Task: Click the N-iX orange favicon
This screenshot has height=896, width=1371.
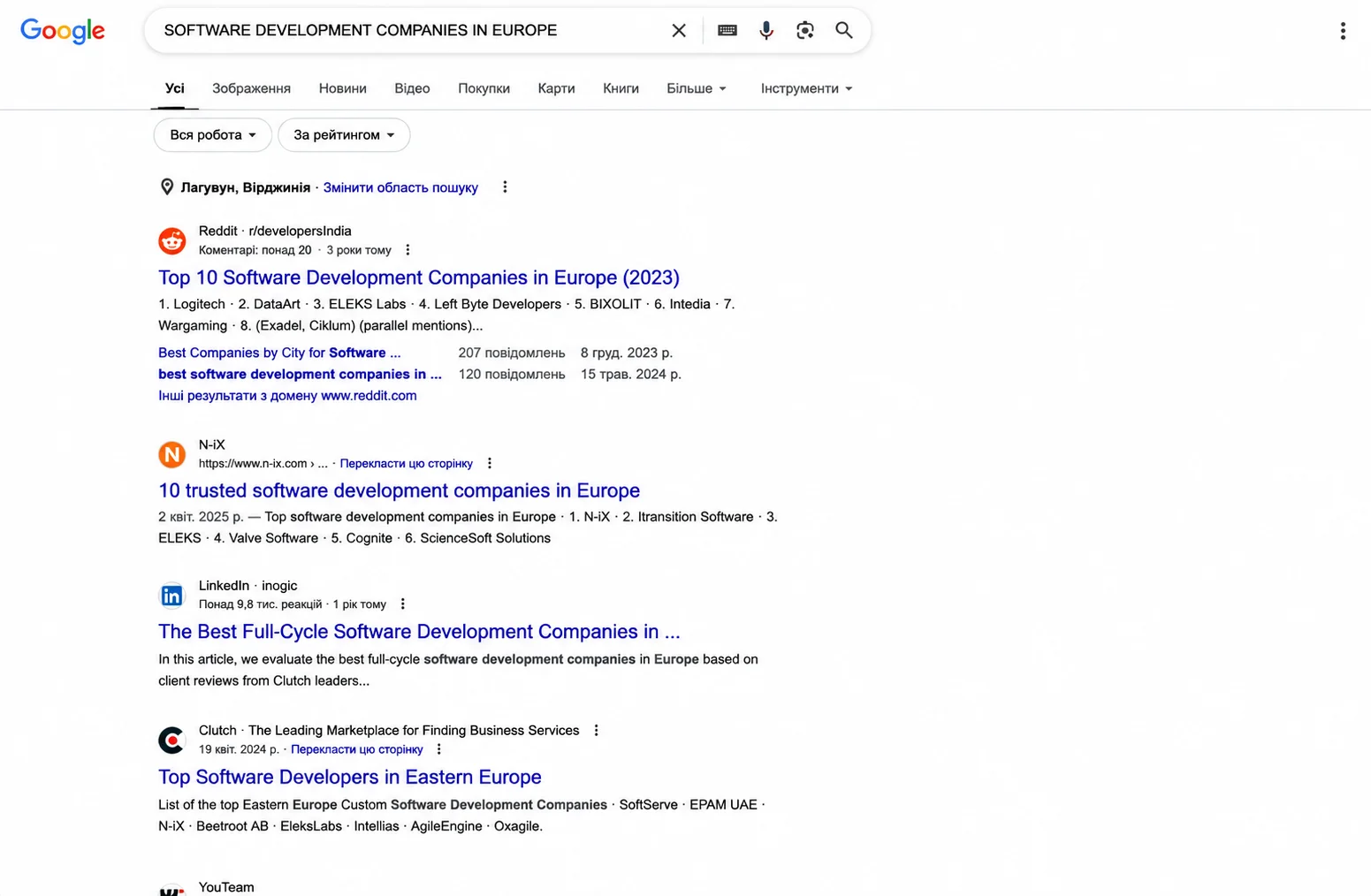Action: tap(172, 454)
